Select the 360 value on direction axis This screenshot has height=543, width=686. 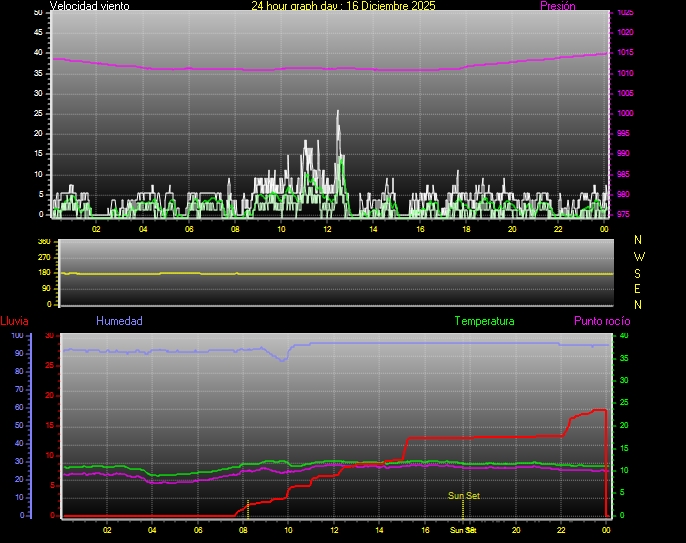point(43,242)
